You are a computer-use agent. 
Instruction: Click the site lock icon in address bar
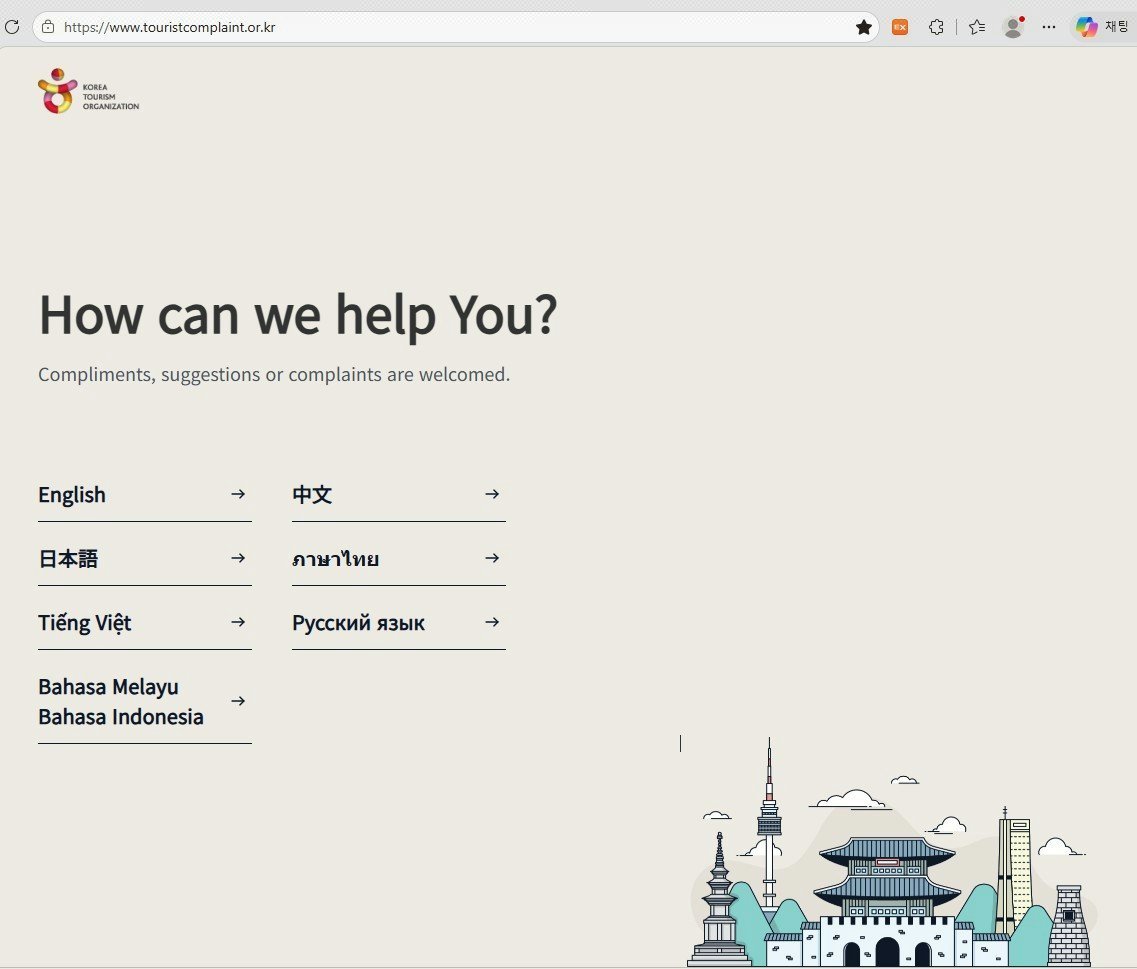(x=48, y=28)
